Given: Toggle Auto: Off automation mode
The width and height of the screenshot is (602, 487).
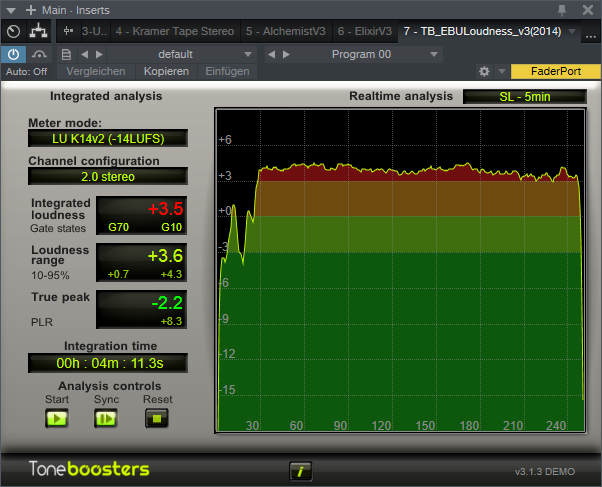Looking at the screenshot, I should pyautogui.click(x=26, y=71).
